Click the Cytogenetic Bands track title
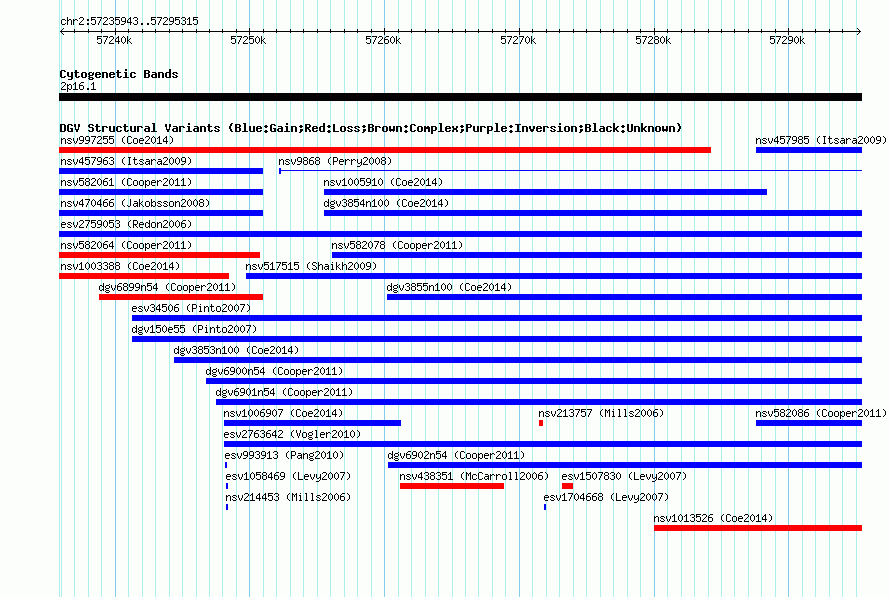The width and height of the screenshot is (890, 597). [x=119, y=74]
